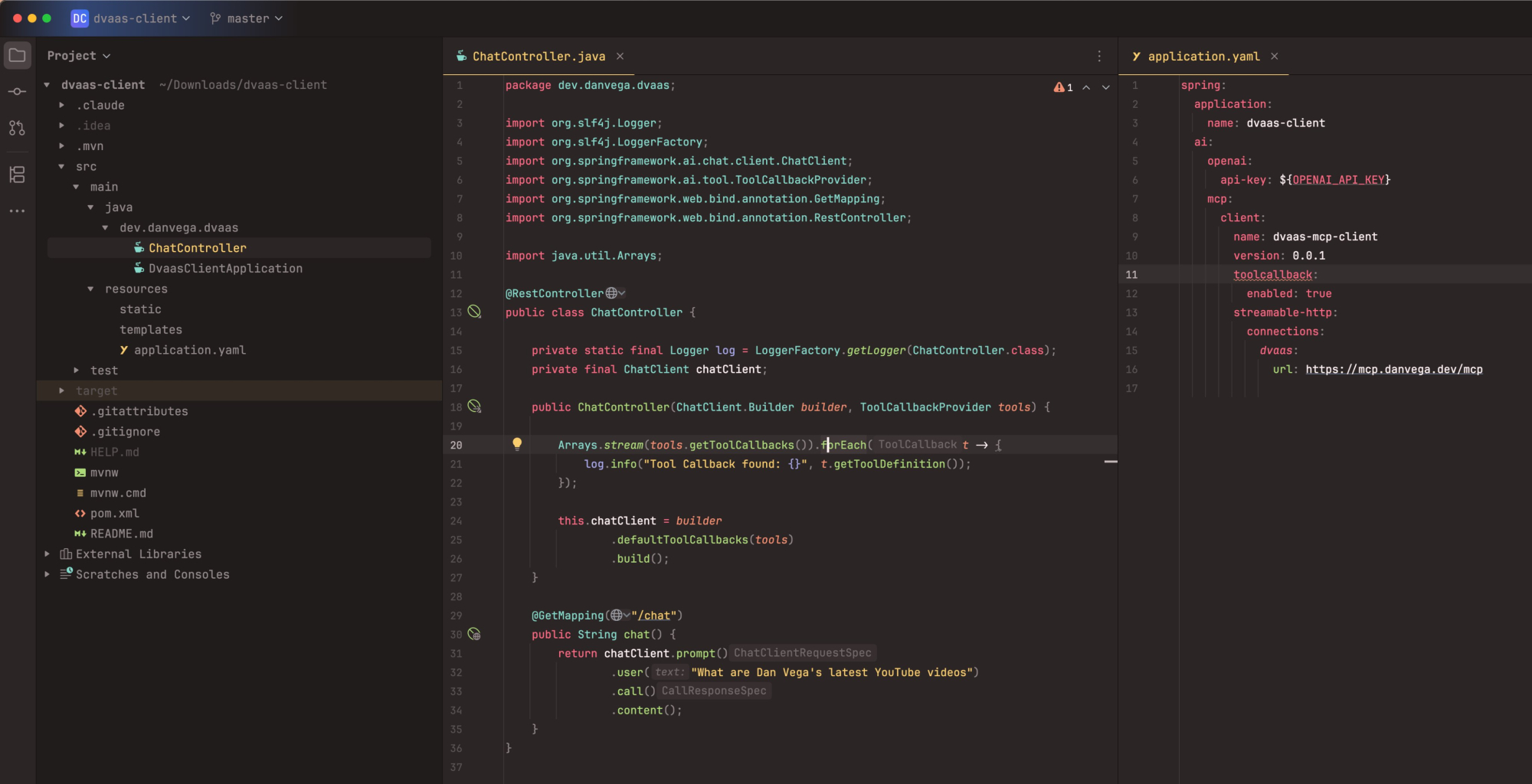The image size is (1532, 784).
Task: Switch to the application.yaml editor tab
Action: click(x=1203, y=56)
